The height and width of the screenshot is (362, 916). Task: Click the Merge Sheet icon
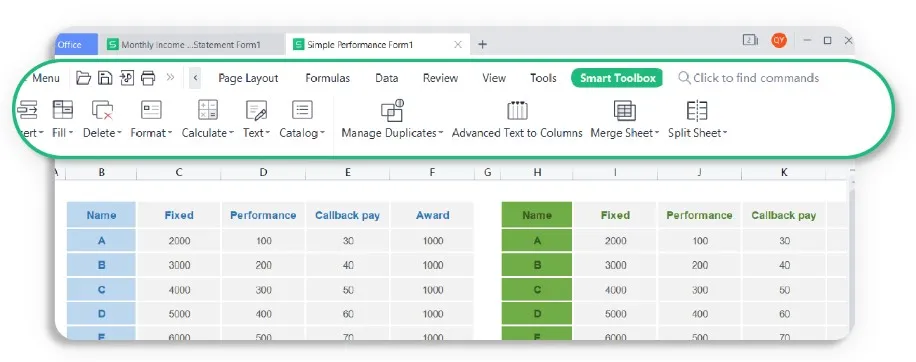pos(624,110)
